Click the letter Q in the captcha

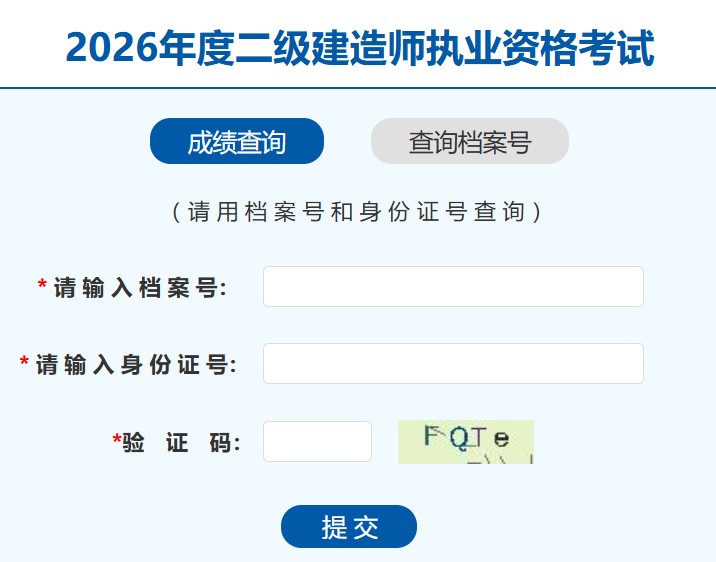coord(459,439)
